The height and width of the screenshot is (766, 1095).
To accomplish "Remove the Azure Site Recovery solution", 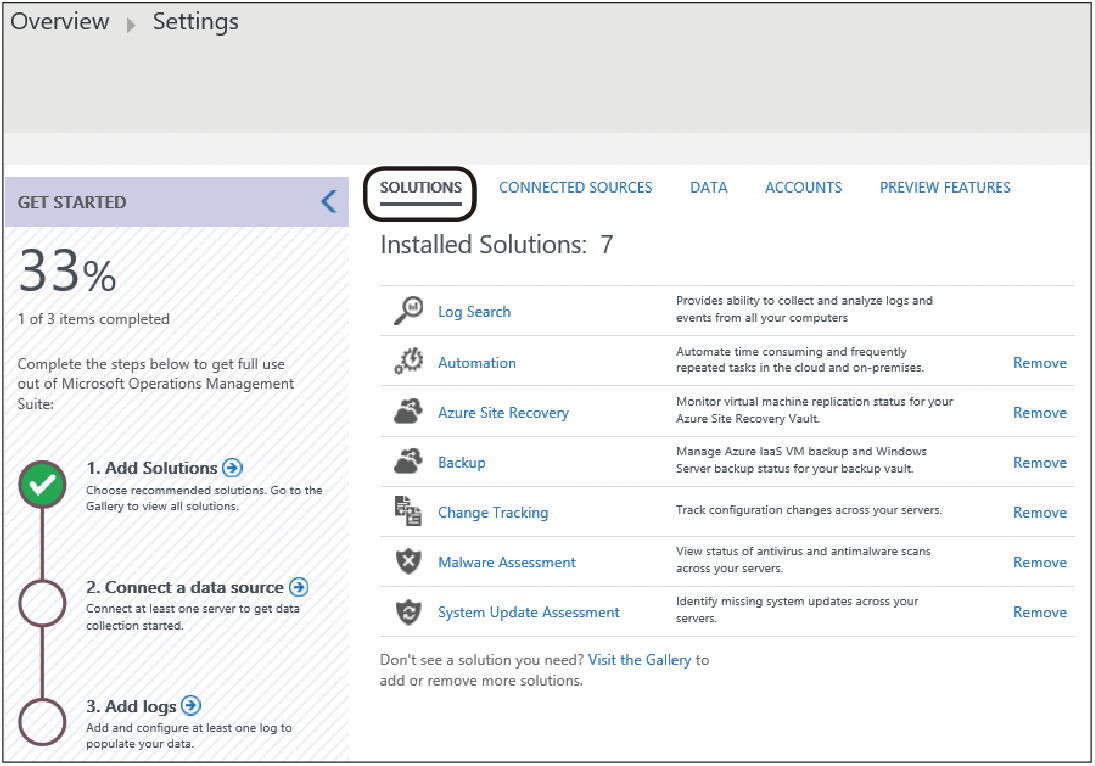I will point(1040,413).
